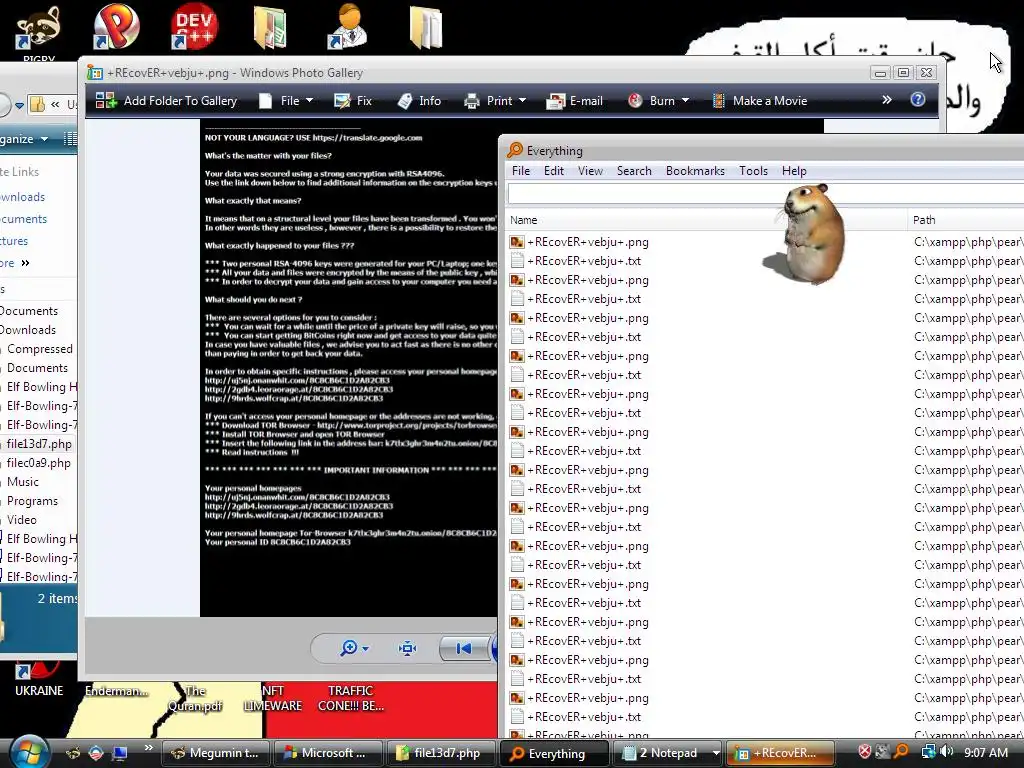Go to previous picture in Photo Gallery
The image size is (1024, 768).
[x=464, y=648]
